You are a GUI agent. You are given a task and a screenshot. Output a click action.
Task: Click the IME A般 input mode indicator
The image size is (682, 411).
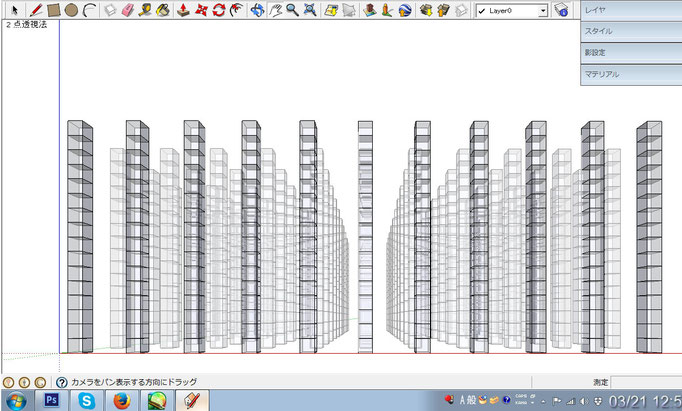[x=468, y=400]
